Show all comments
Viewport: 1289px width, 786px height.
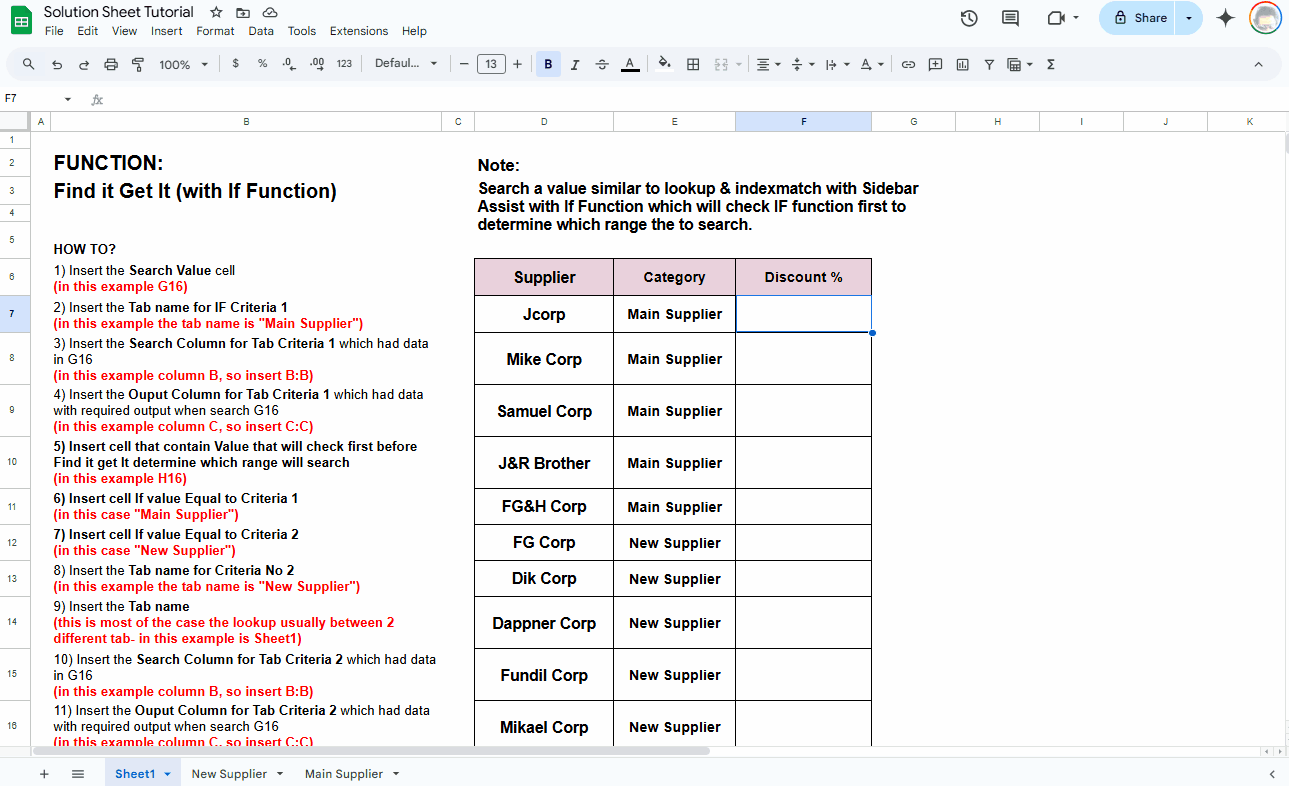[x=1010, y=18]
